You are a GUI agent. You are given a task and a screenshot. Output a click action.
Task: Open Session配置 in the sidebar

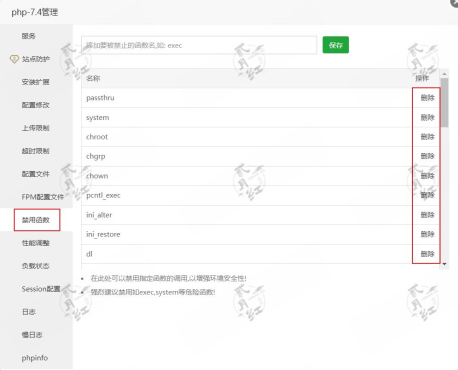(x=41, y=289)
